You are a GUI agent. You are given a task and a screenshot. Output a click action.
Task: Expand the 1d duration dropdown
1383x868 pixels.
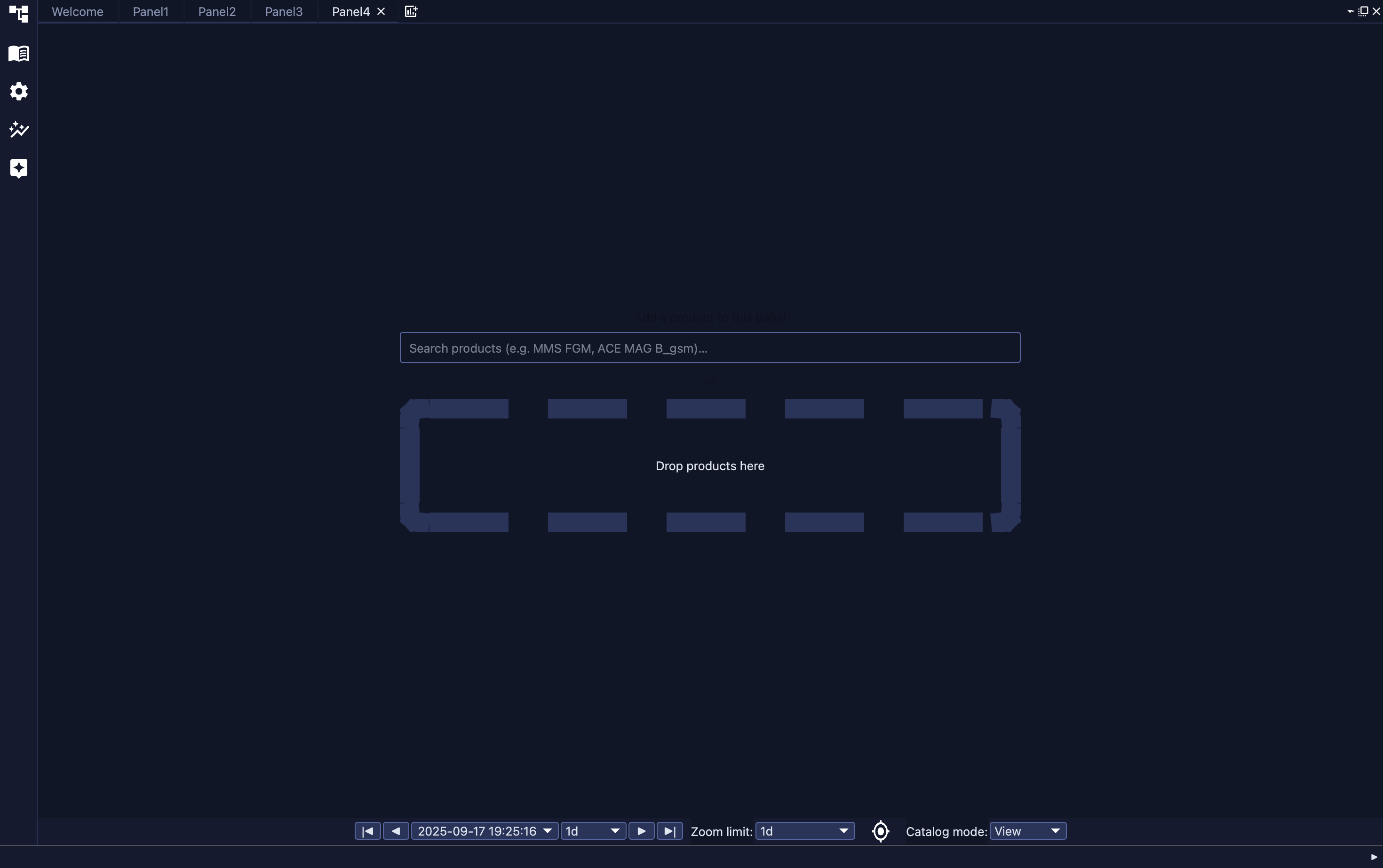593,831
